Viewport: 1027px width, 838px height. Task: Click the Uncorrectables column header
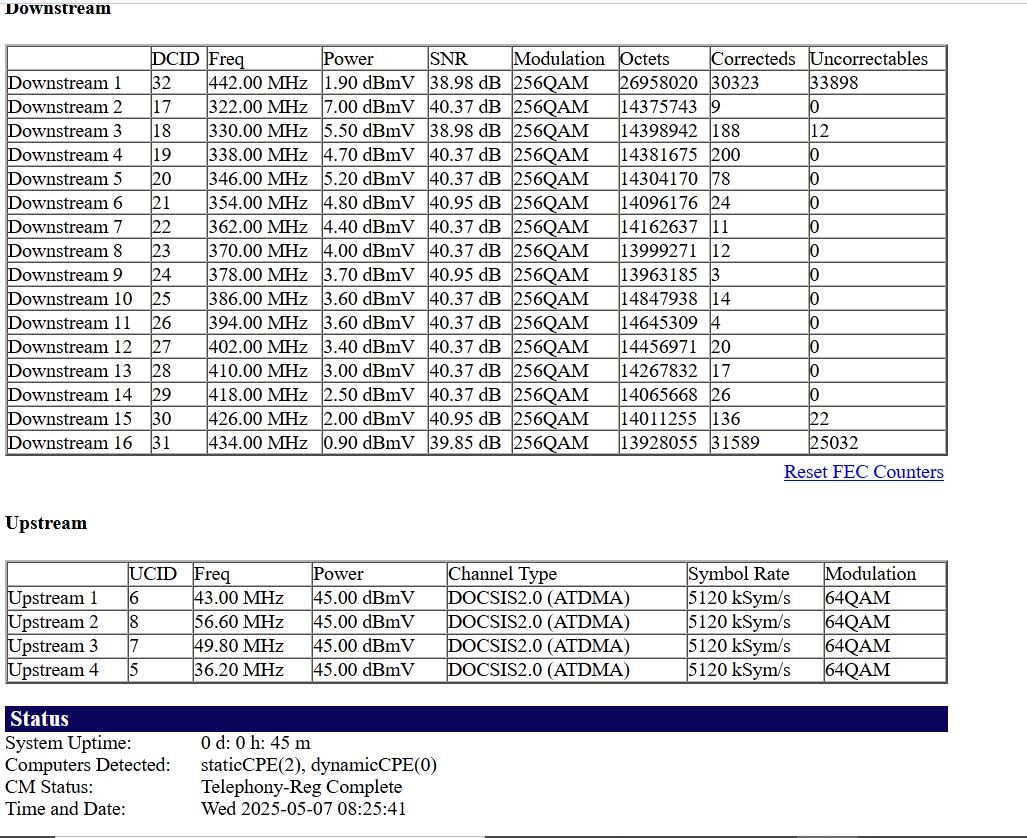pos(868,59)
